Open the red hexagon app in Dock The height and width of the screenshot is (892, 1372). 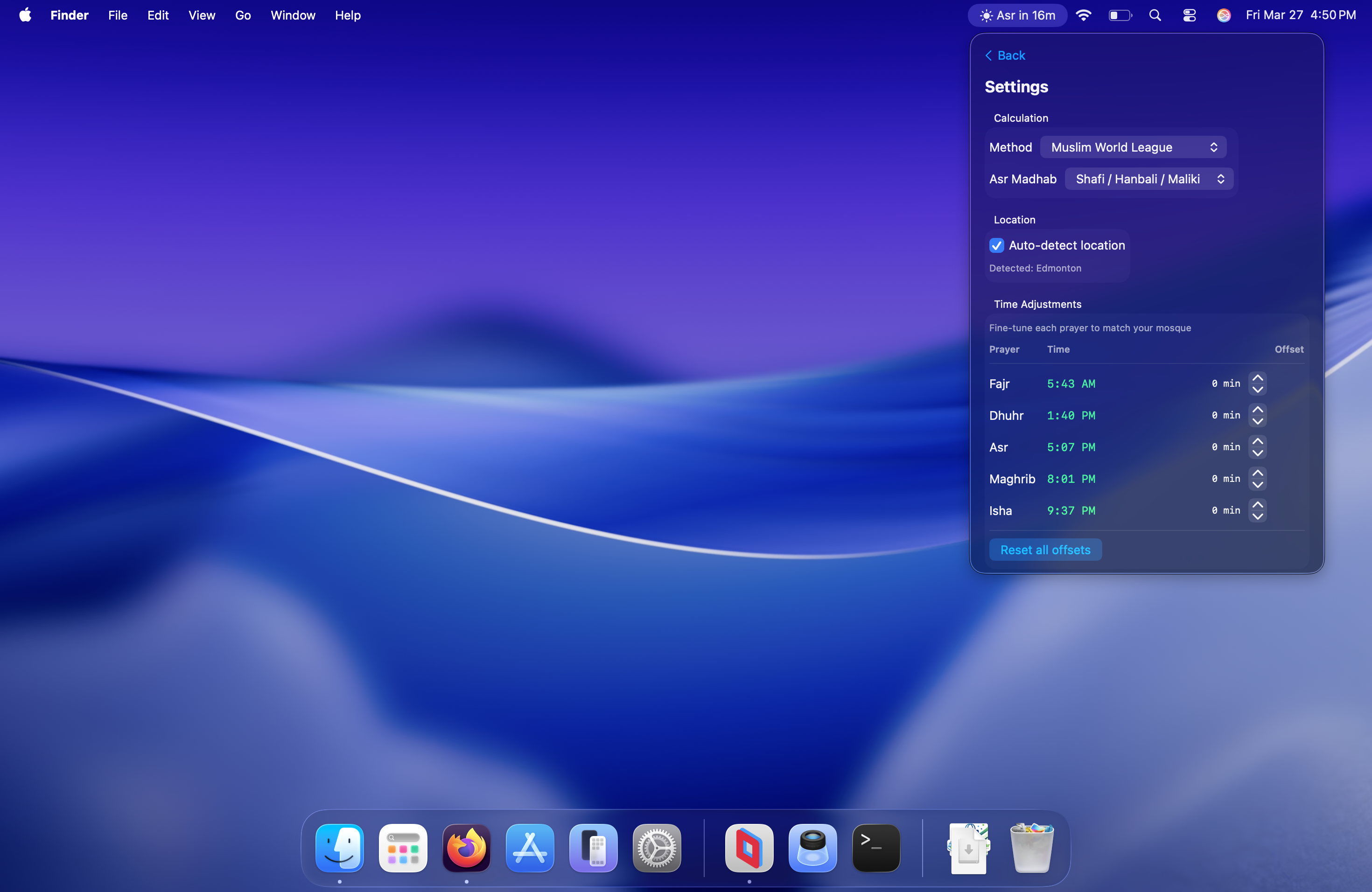pos(749,848)
